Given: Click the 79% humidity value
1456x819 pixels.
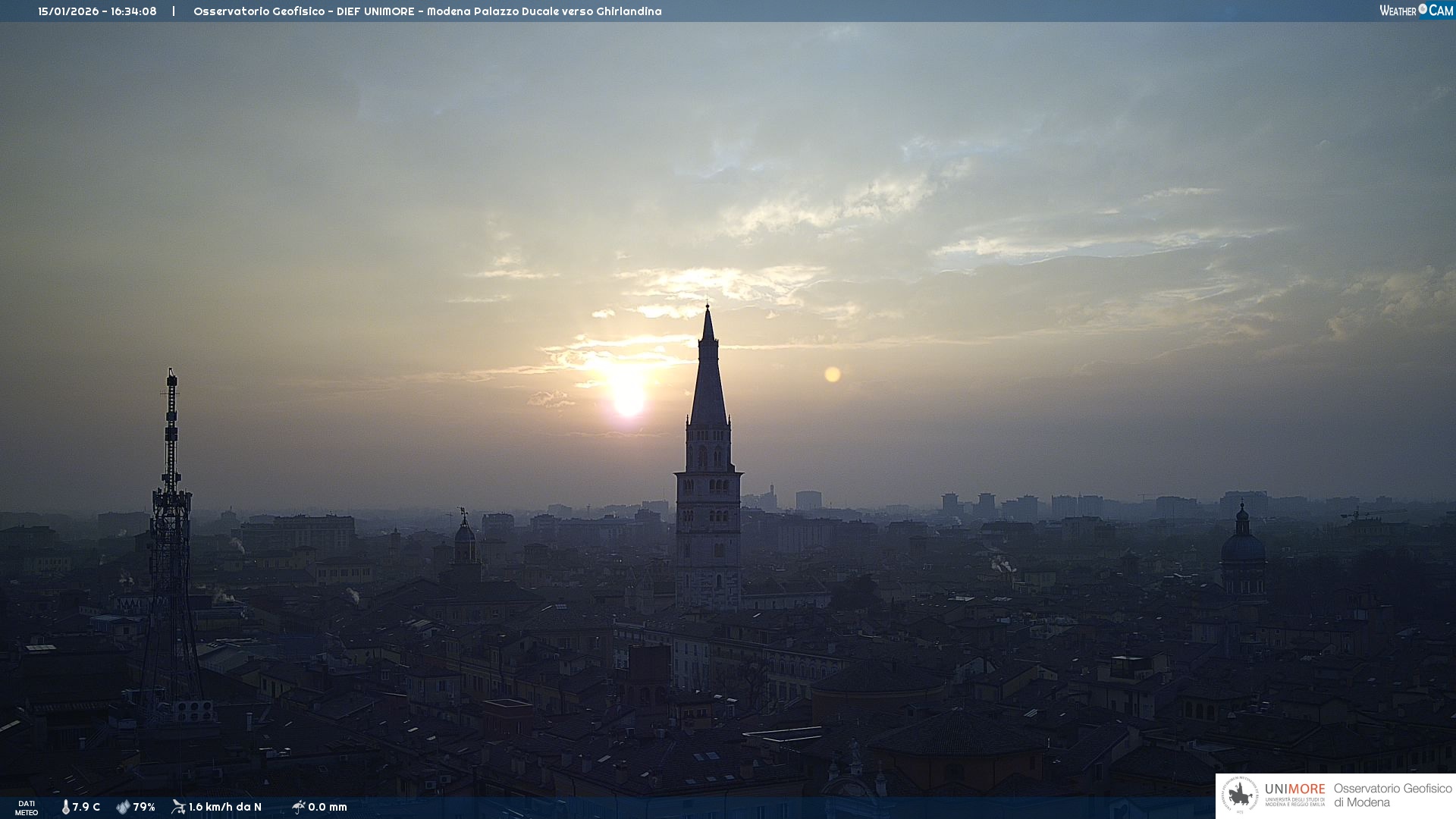Looking at the screenshot, I should (144, 807).
